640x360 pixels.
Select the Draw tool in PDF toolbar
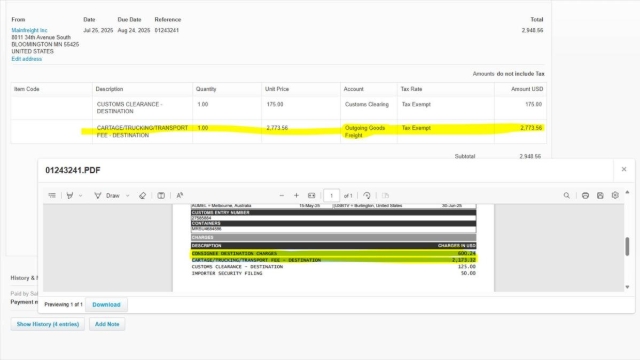tap(107, 196)
